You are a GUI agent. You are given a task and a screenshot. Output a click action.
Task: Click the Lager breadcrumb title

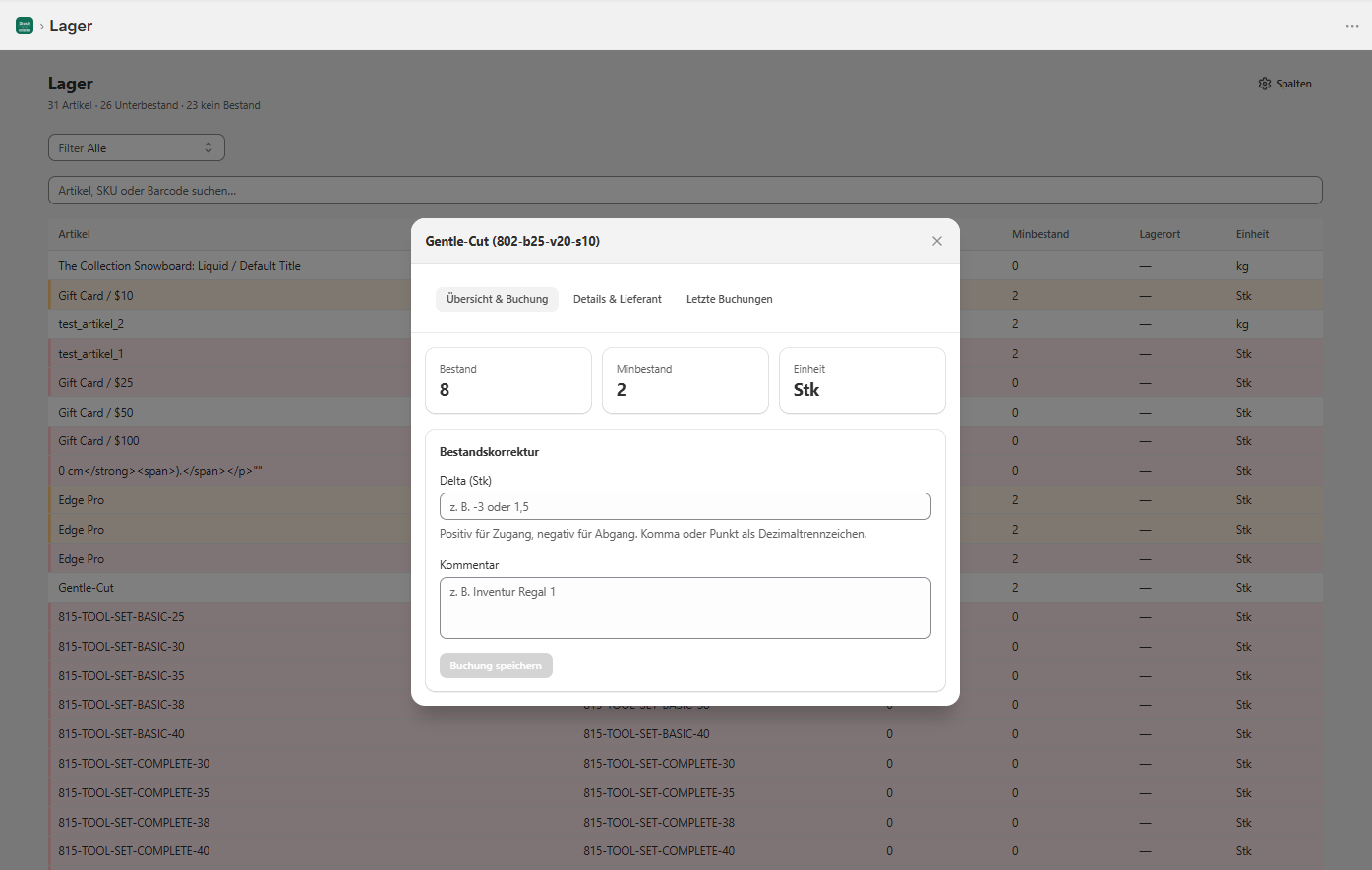point(71,26)
